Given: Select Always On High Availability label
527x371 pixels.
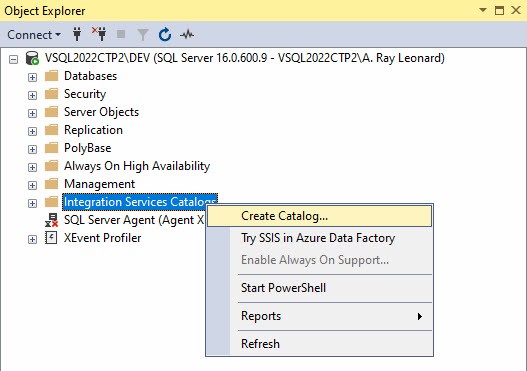Looking at the screenshot, I should point(137,166).
